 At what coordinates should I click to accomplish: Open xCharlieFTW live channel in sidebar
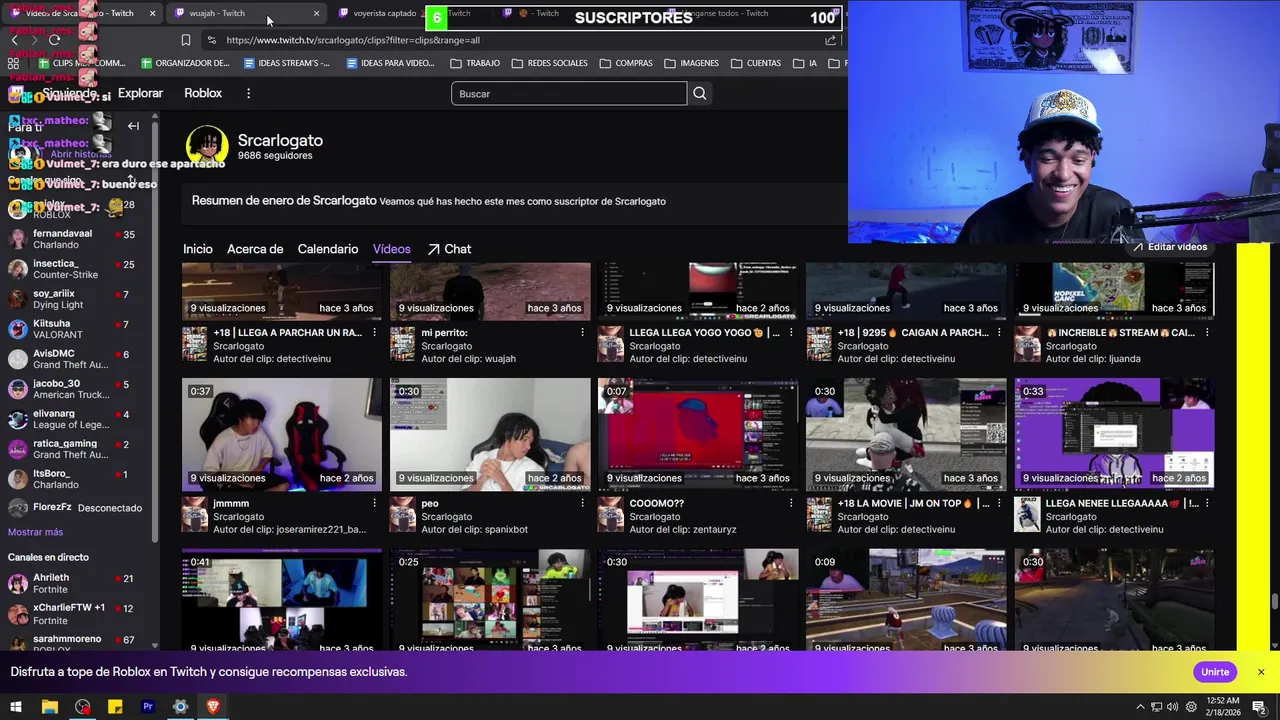tap(72, 613)
